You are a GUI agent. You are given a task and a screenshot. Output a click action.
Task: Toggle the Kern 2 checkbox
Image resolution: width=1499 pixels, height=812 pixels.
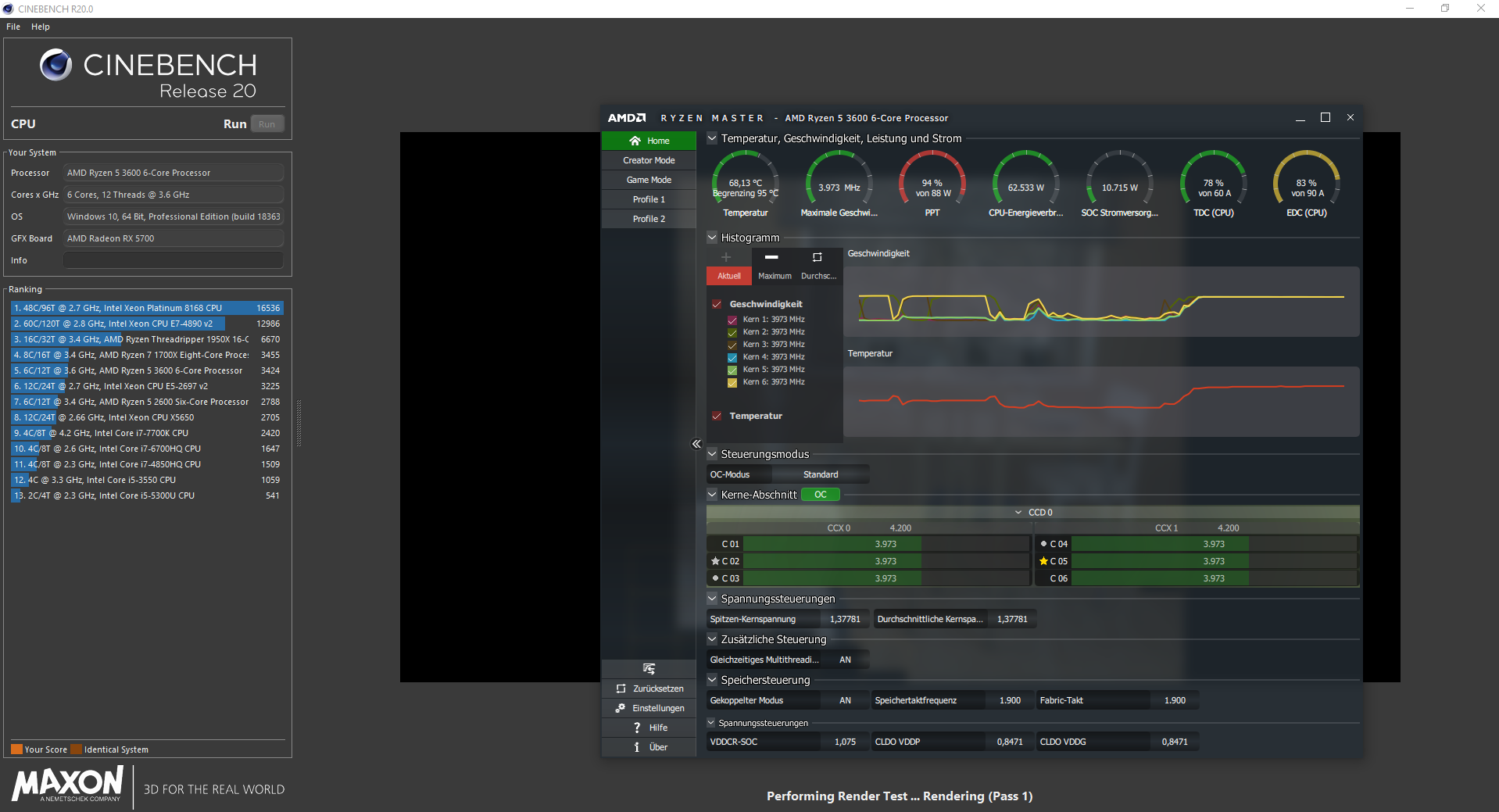point(732,332)
